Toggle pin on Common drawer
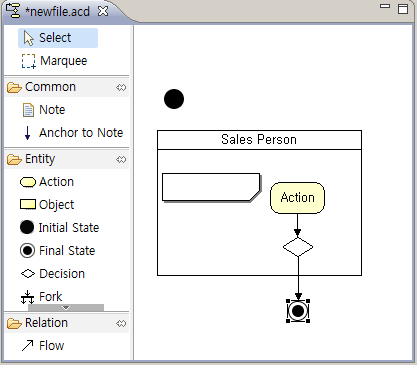This screenshot has width=417, height=365. point(121,87)
